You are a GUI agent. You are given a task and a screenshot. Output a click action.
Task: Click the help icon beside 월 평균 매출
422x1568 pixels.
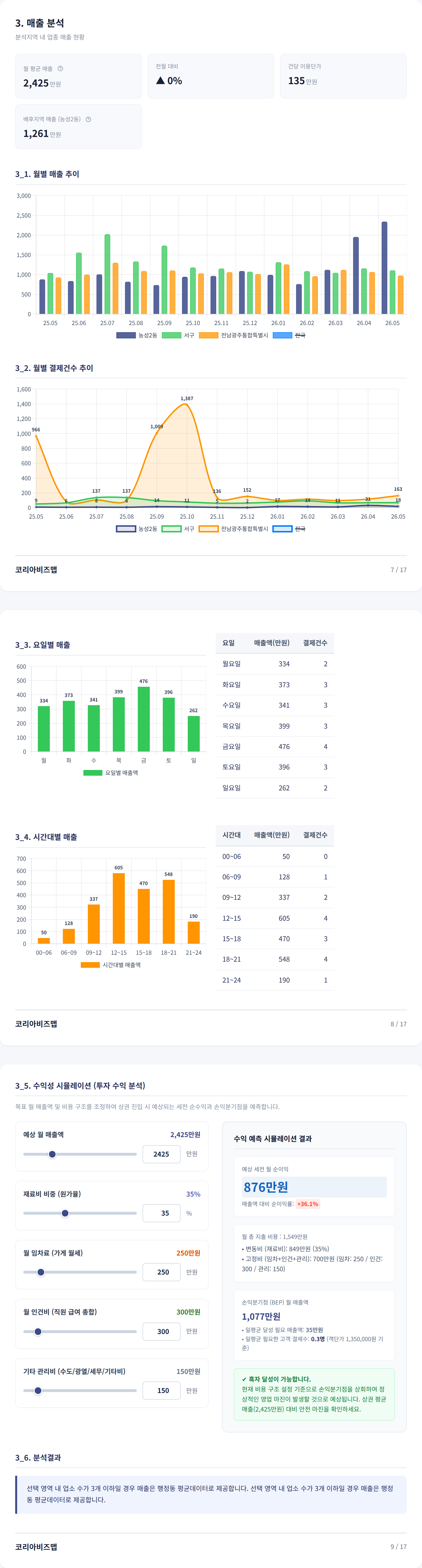tap(60, 69)
